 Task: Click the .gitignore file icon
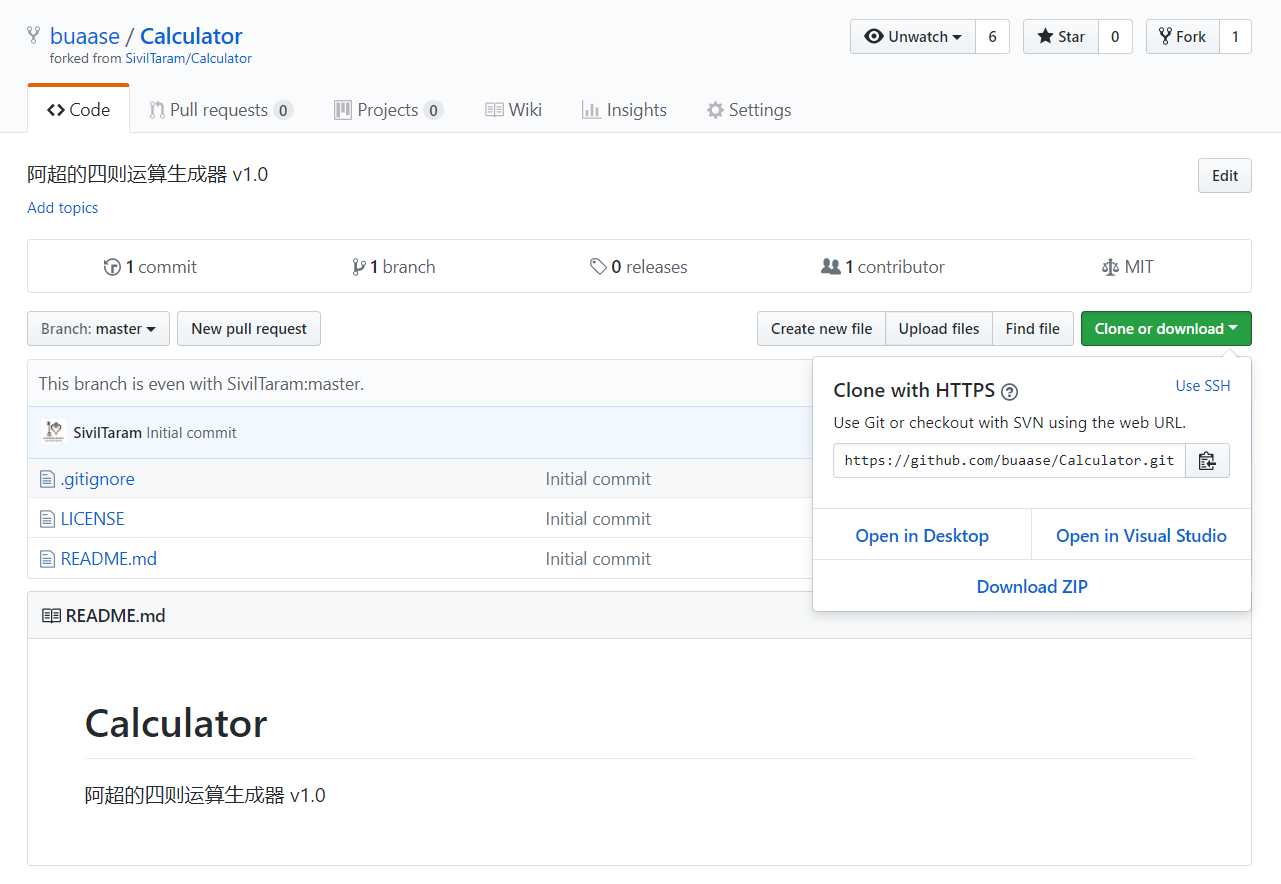(x=47, y=479)
